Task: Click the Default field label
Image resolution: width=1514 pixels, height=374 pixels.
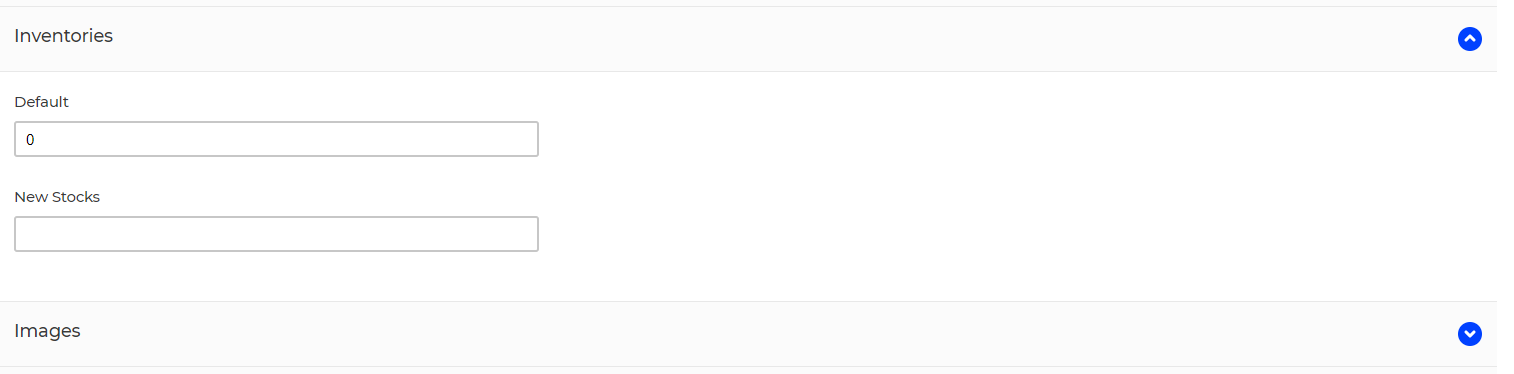Action: 41,102
